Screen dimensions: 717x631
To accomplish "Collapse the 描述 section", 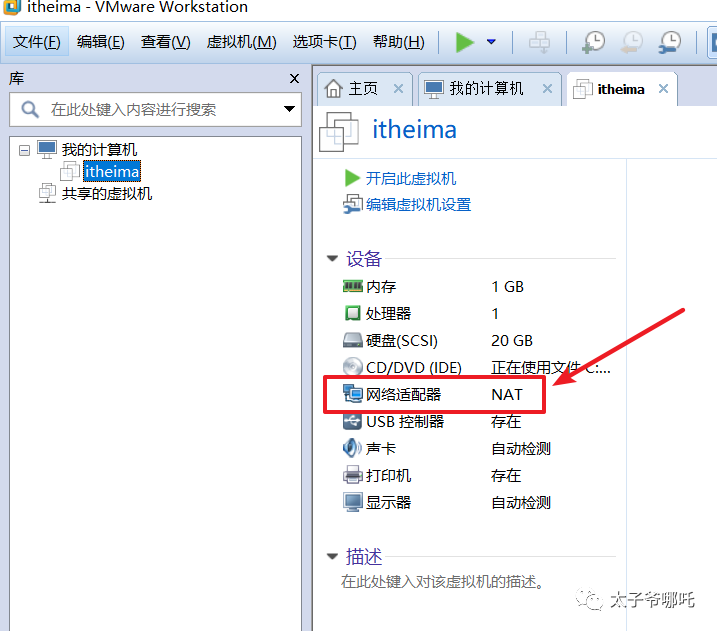I will (x=332, y=556).
